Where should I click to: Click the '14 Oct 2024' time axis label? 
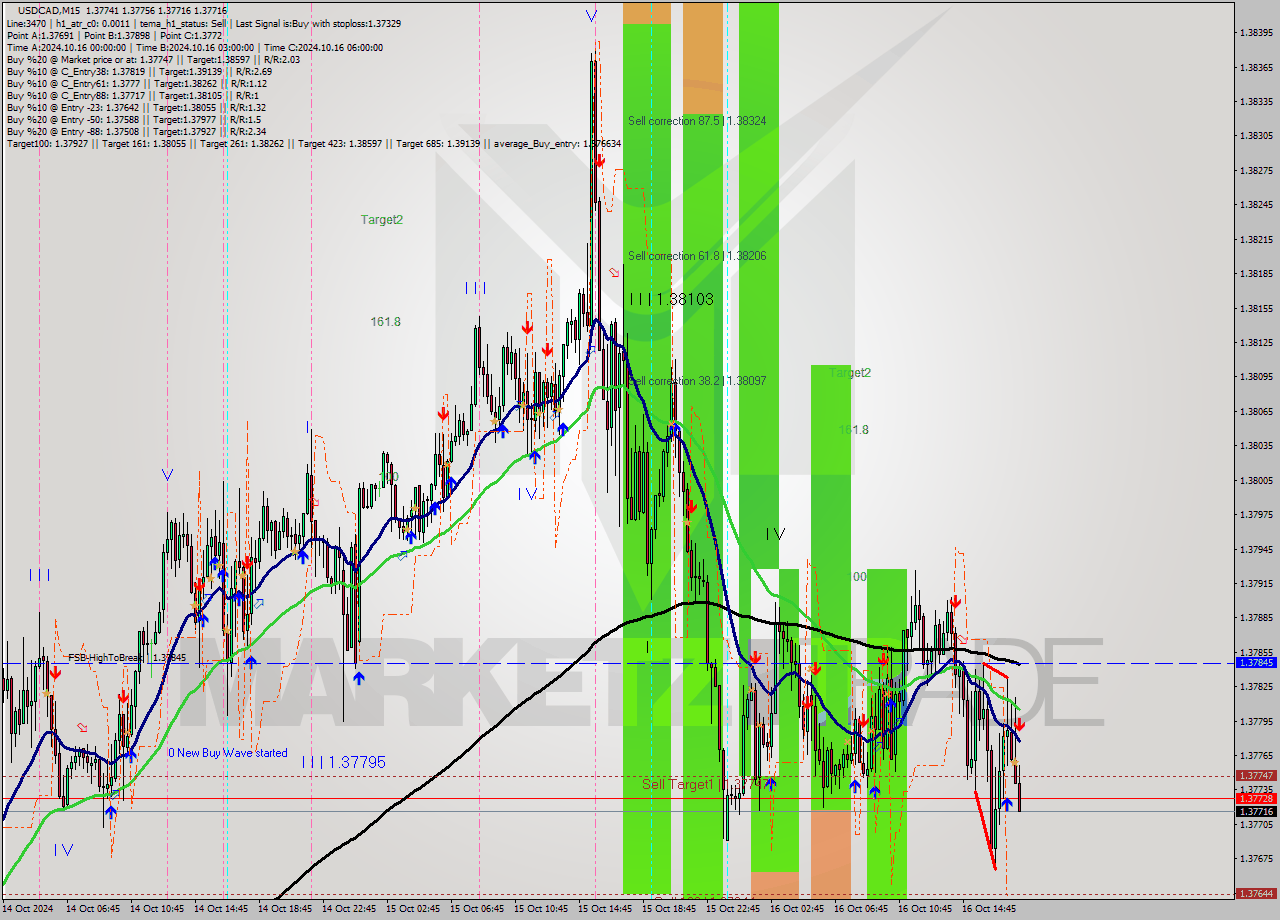point(28,909)
